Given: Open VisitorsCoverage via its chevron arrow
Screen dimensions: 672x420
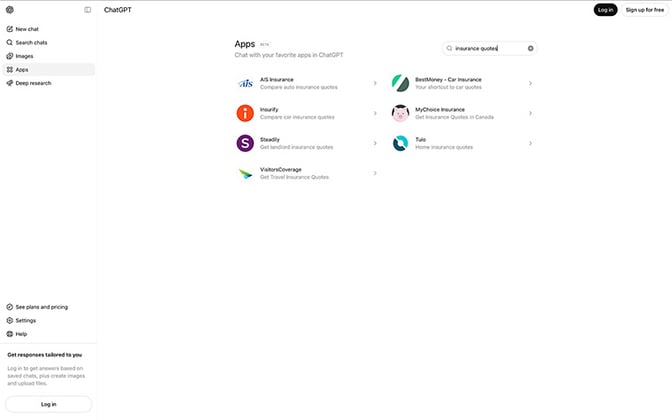Looking at the screenshot, I should pos(375,173).
